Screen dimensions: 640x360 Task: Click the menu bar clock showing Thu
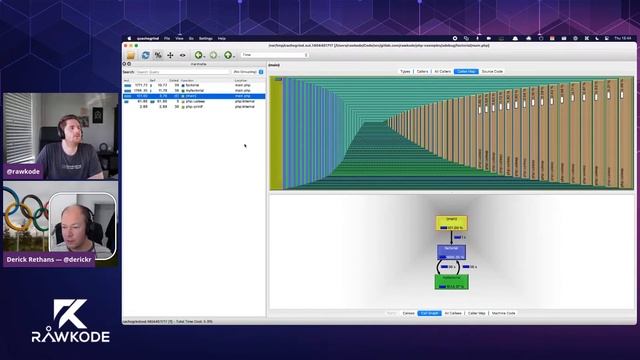(623, 38)
